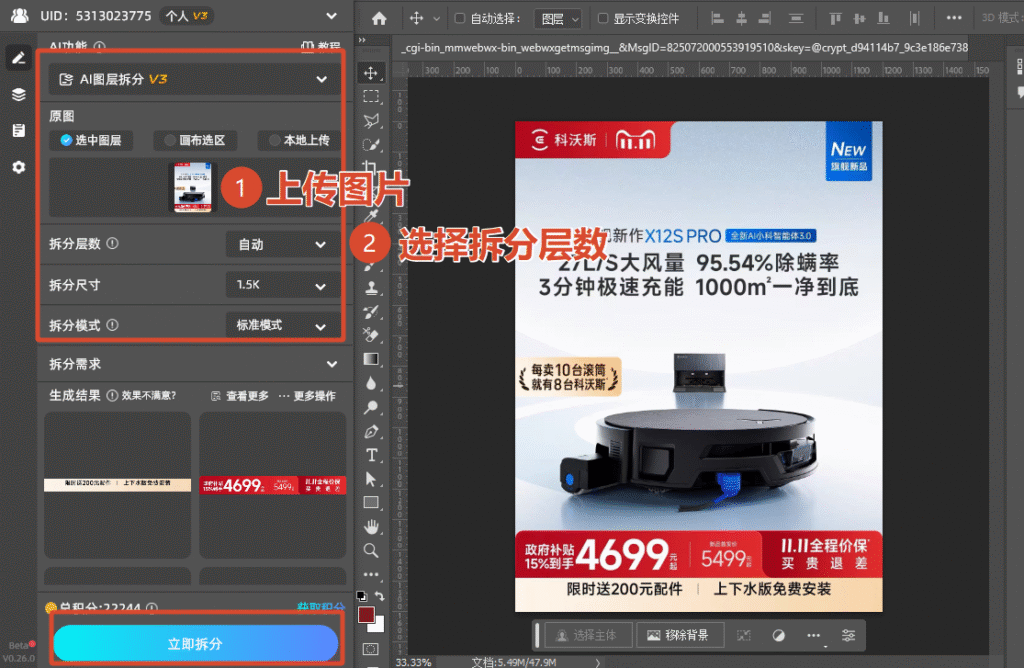Switch to the _cgi-bin_mmwebwx document tab

tap(684, 48)
